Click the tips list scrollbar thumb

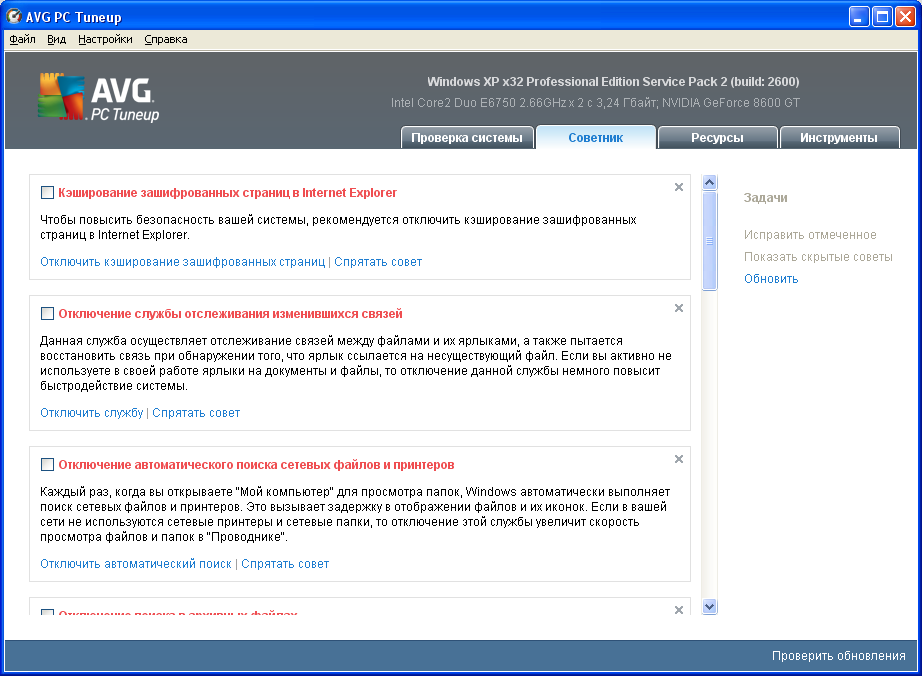710,241
